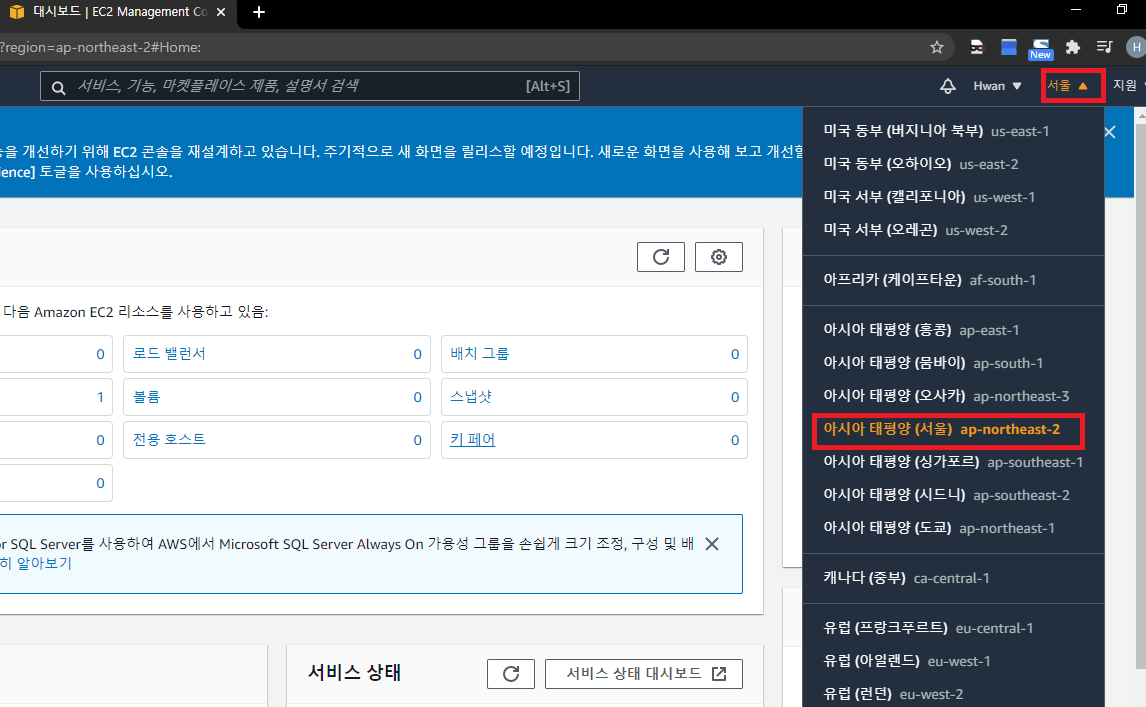Select region ca-central-1 캐나다 중부
The width and height of the screenshot is (1146, 707).
click(906, 578)
